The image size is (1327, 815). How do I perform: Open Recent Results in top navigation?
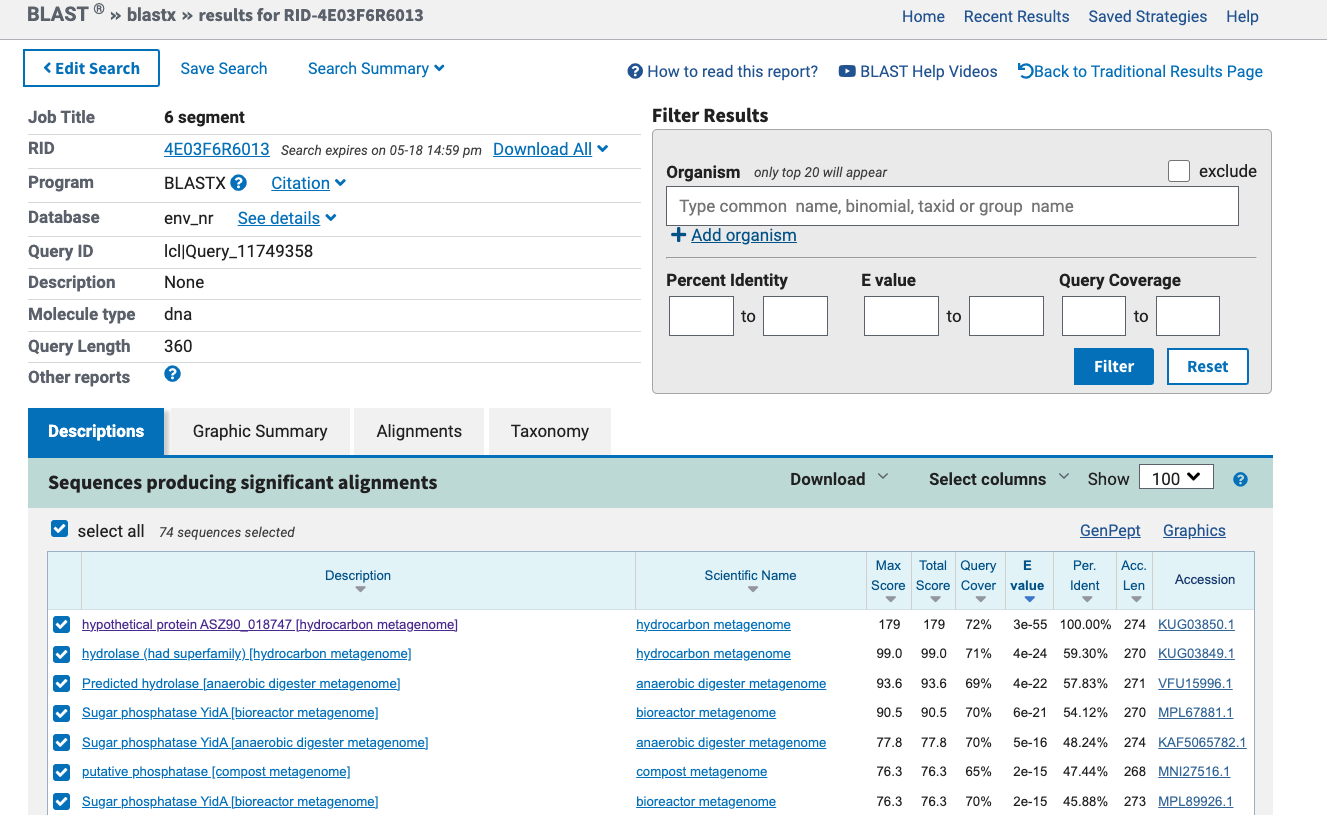[1016, 16]
